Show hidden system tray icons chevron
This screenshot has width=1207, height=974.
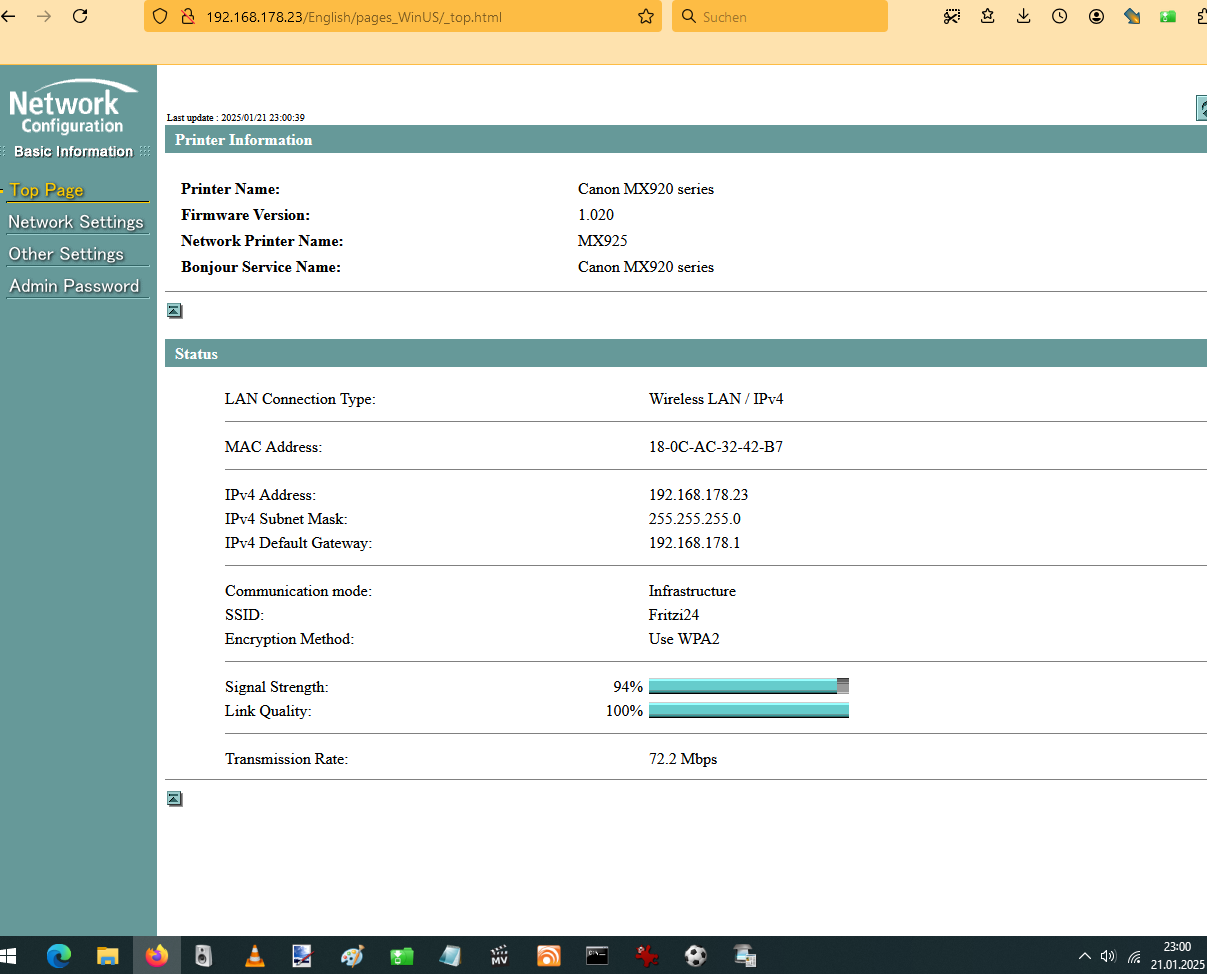(x=1085, y=956)
